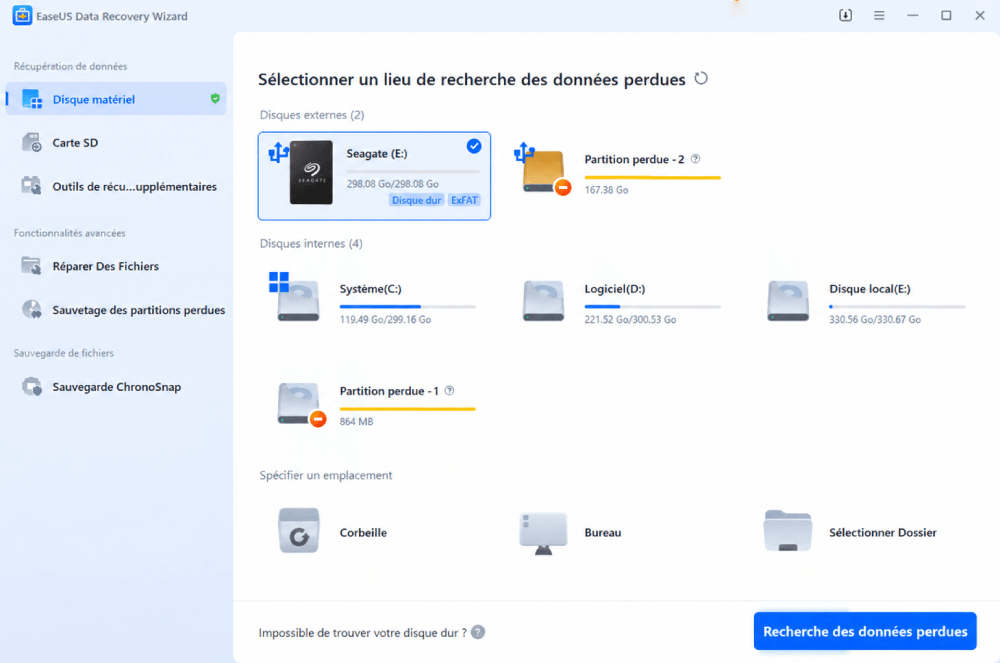Click the Système(C:) usage bar

(x=408, y=307)
